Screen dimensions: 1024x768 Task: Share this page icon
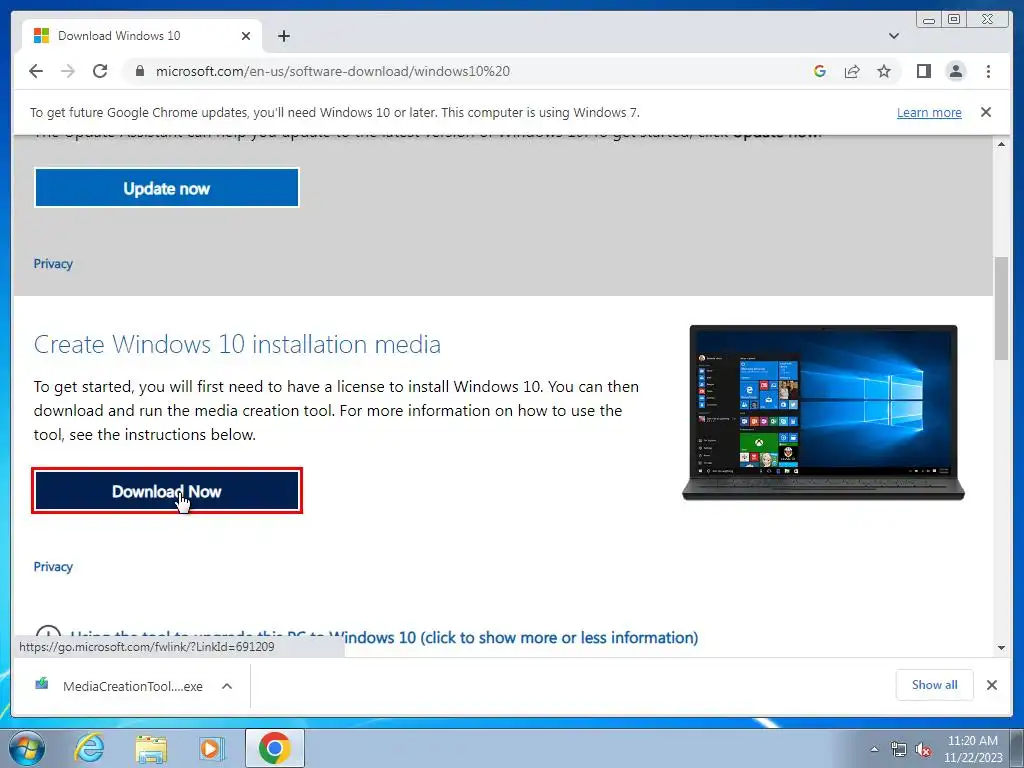pyautogui.click(x=852, y=71)
